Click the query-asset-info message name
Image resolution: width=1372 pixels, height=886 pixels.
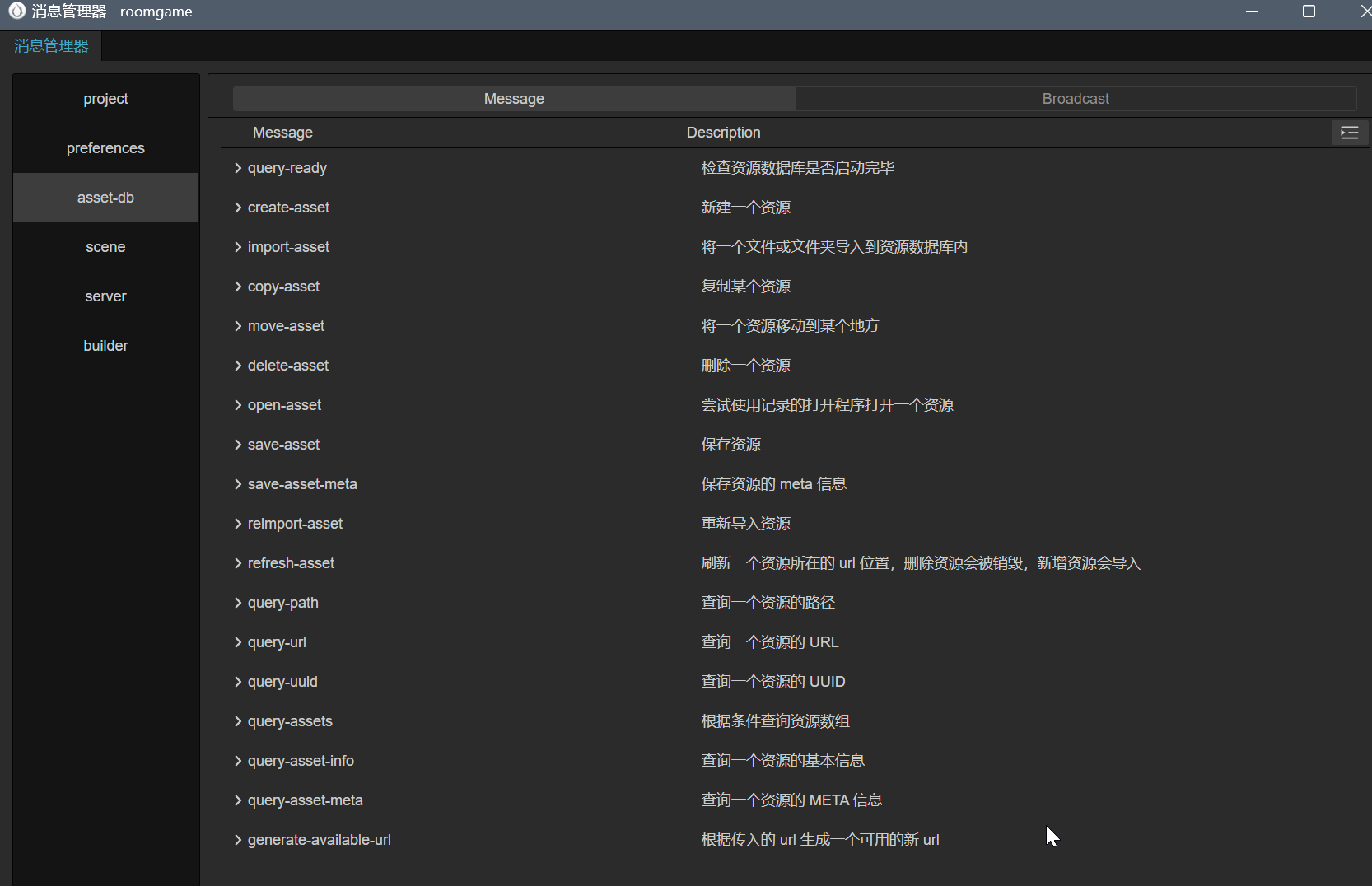coord(301,761)
